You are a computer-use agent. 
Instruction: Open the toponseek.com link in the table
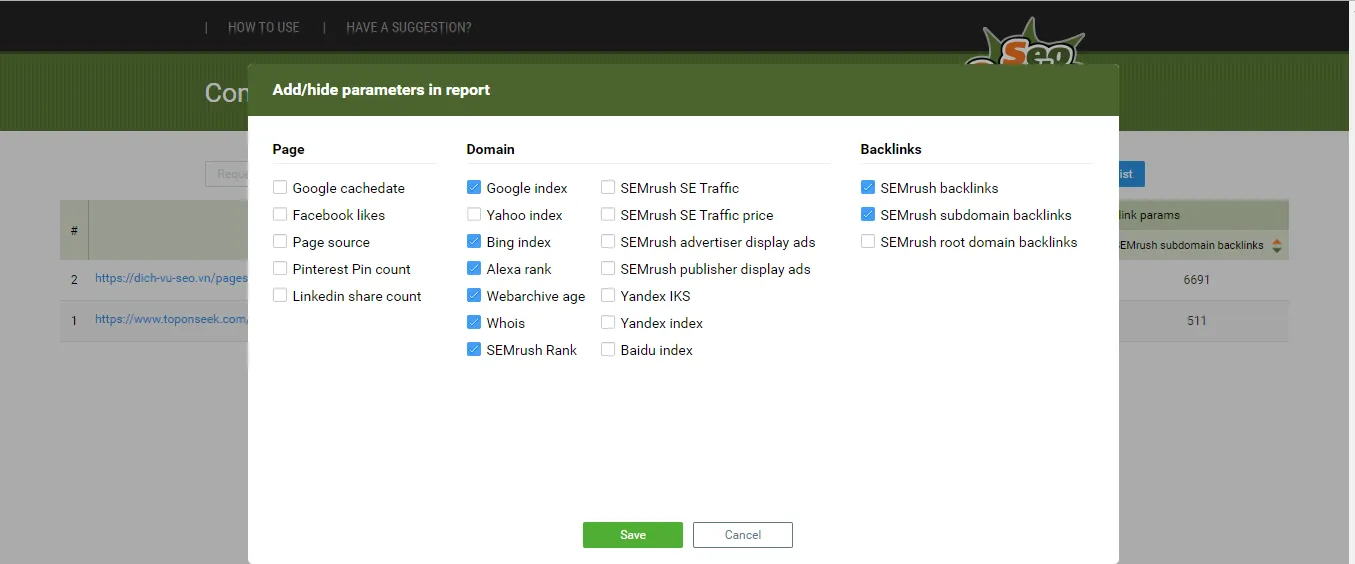click(x=170, y=320)
